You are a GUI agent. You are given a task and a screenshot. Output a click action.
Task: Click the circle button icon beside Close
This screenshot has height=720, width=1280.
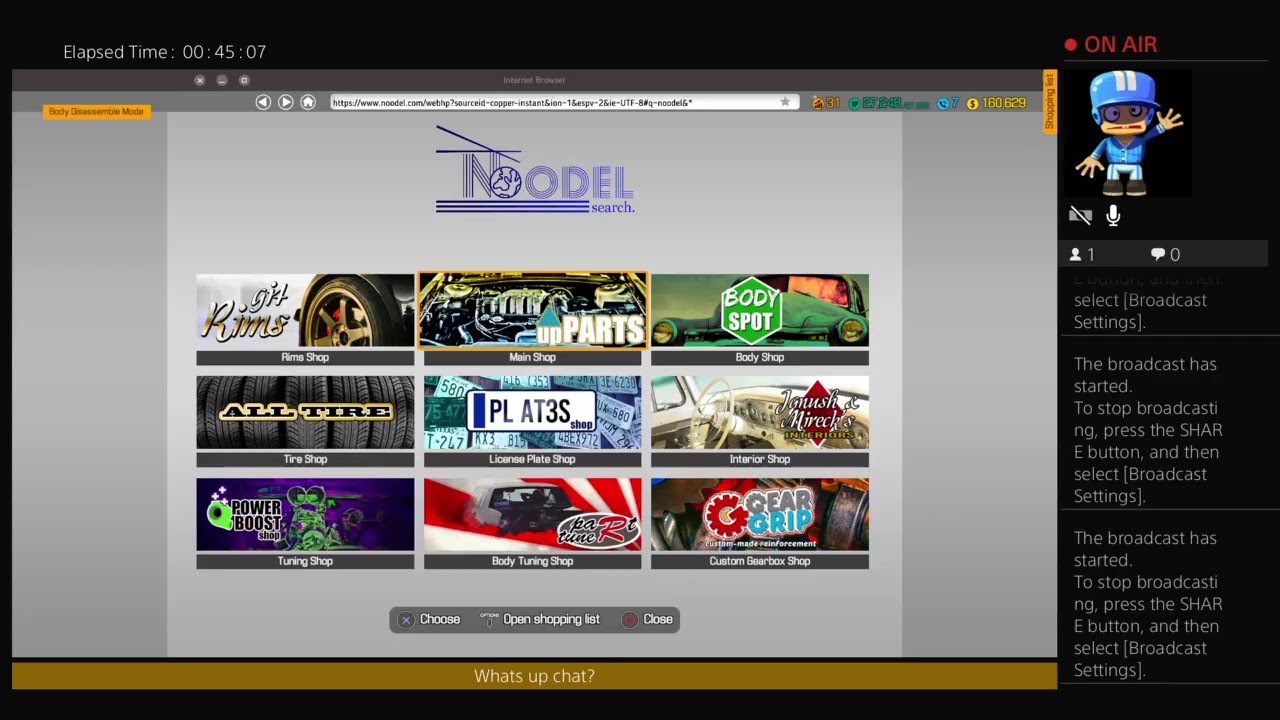[629, 620]
